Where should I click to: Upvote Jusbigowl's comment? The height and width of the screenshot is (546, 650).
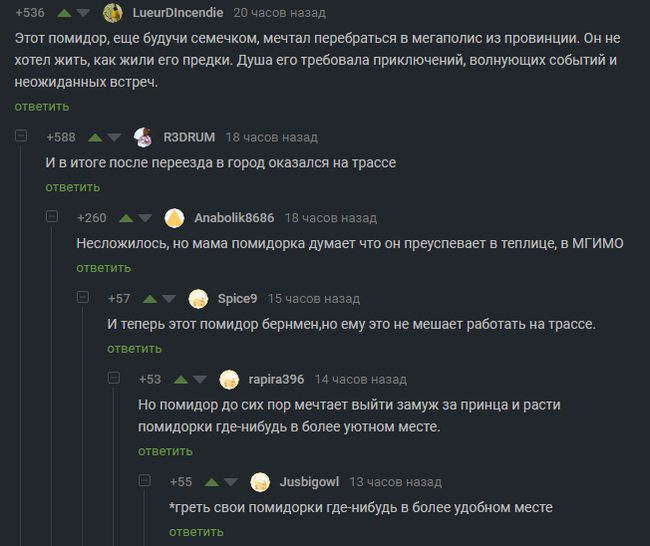tap(211, 482)
